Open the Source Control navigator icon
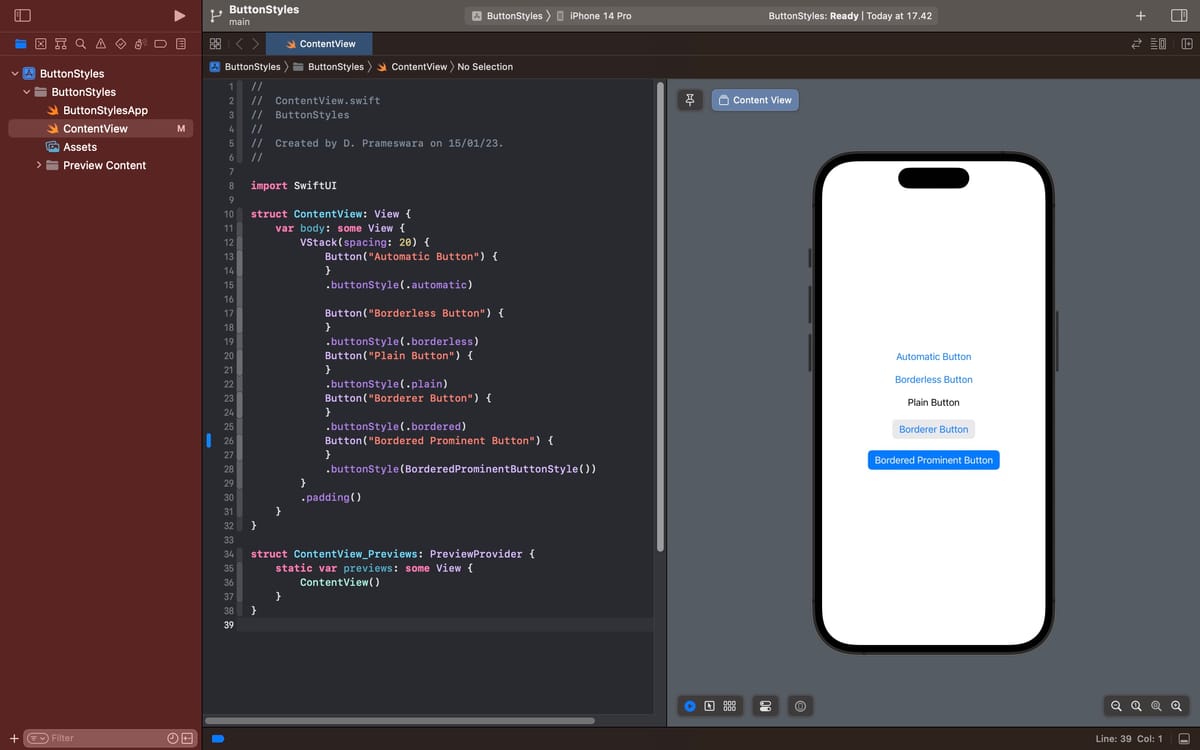 click(x=41, y=44)
